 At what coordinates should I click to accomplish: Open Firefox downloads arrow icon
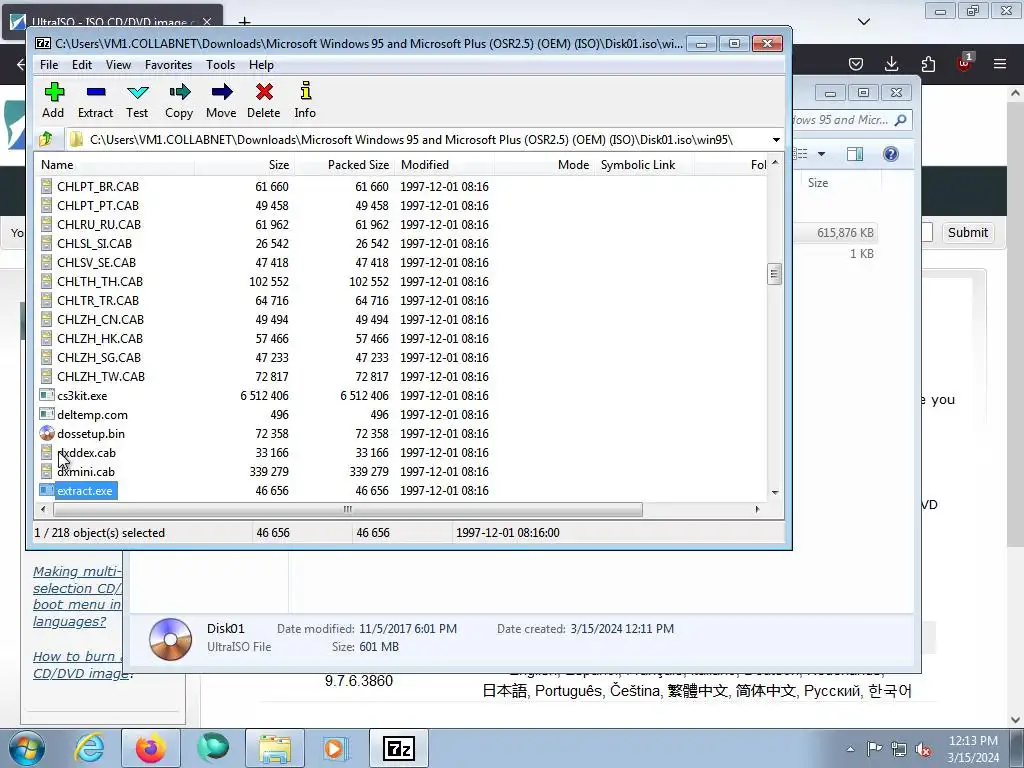click(891, 63)
